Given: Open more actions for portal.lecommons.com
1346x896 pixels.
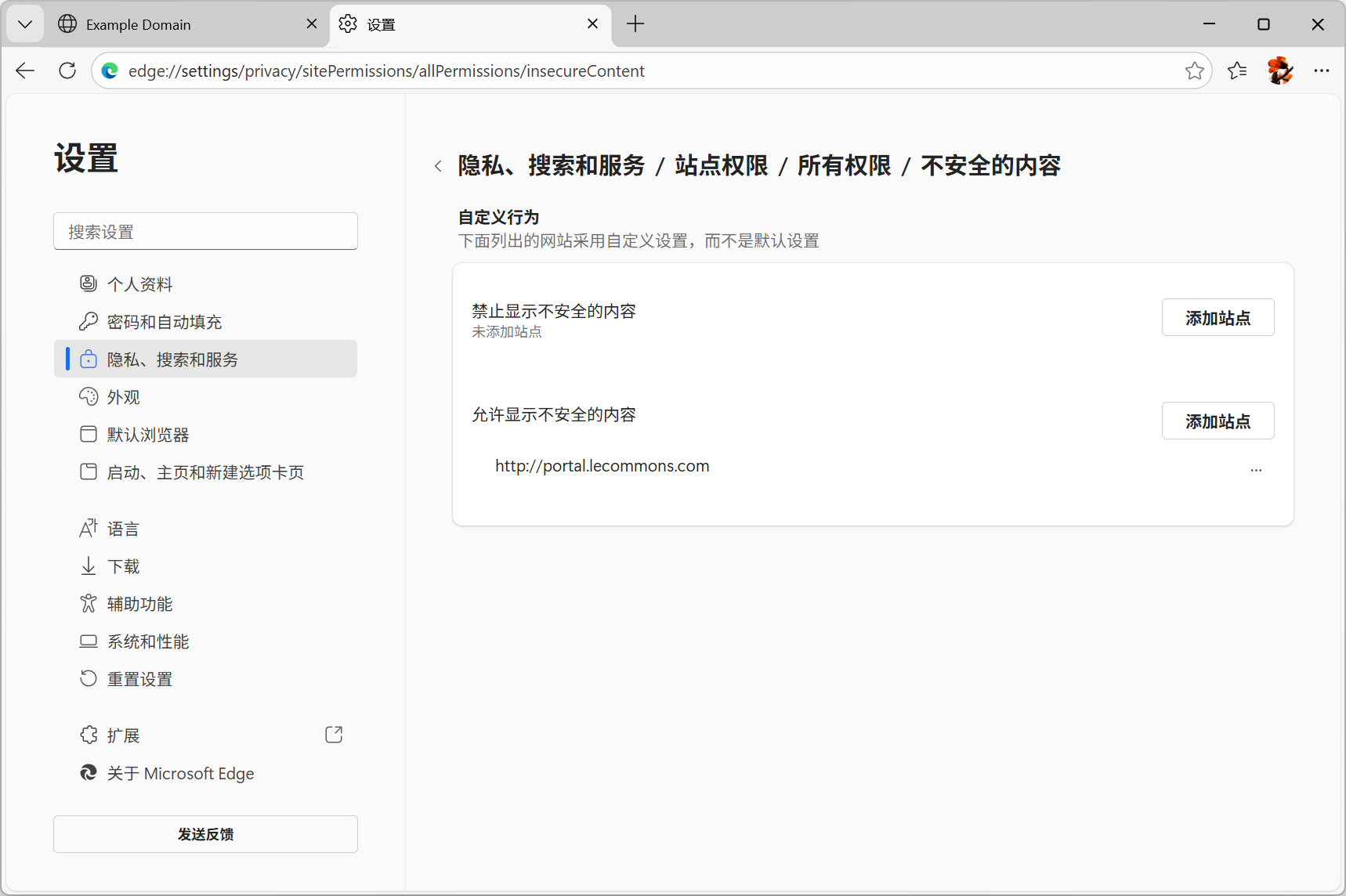Looking at the screenshot, I should click(1256, 469).
